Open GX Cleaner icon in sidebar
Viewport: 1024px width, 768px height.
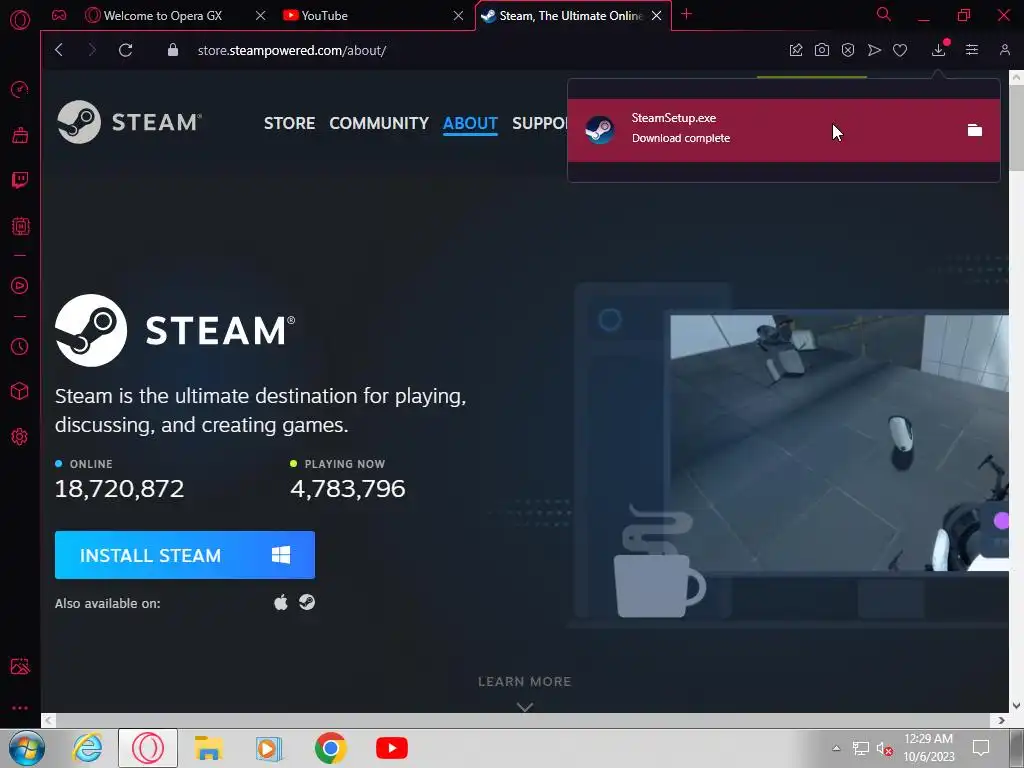tap(20, 135)
